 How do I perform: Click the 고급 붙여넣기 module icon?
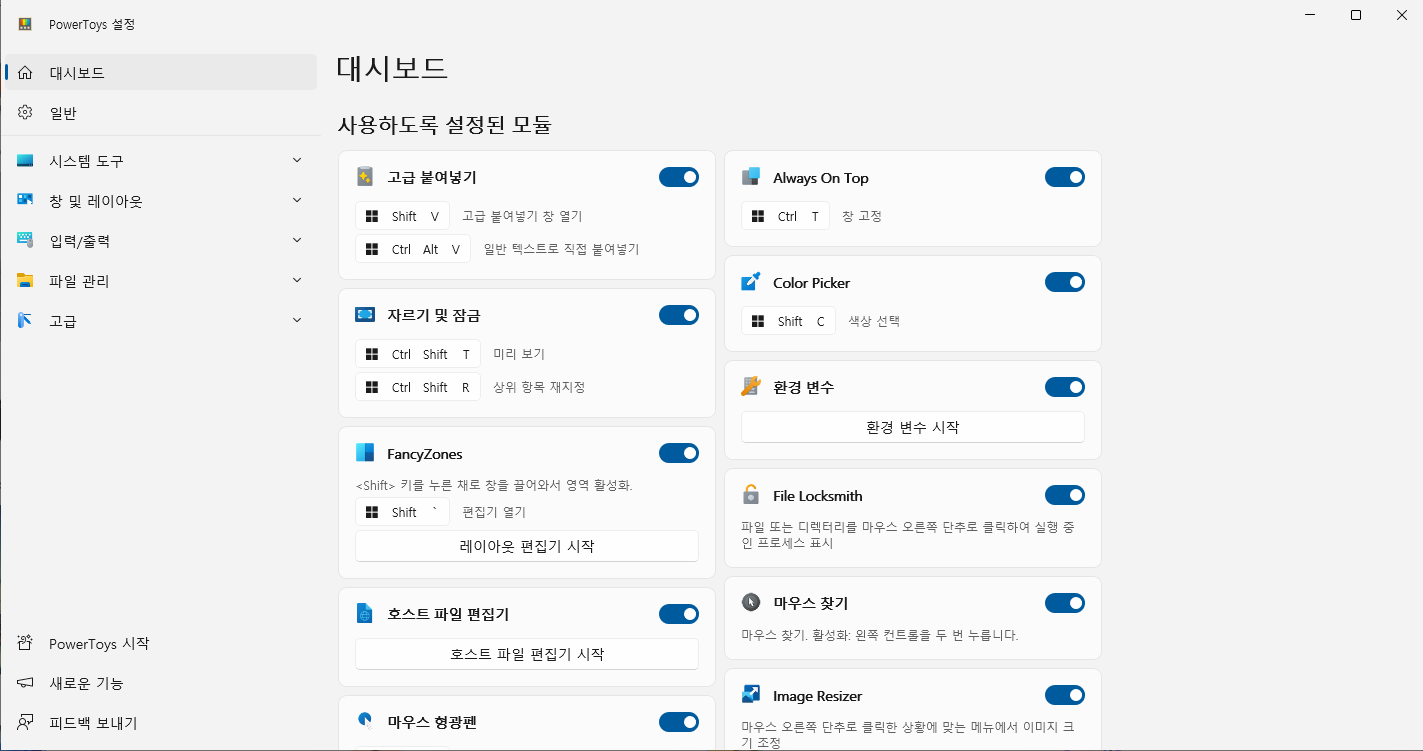[x=365, y=177]
